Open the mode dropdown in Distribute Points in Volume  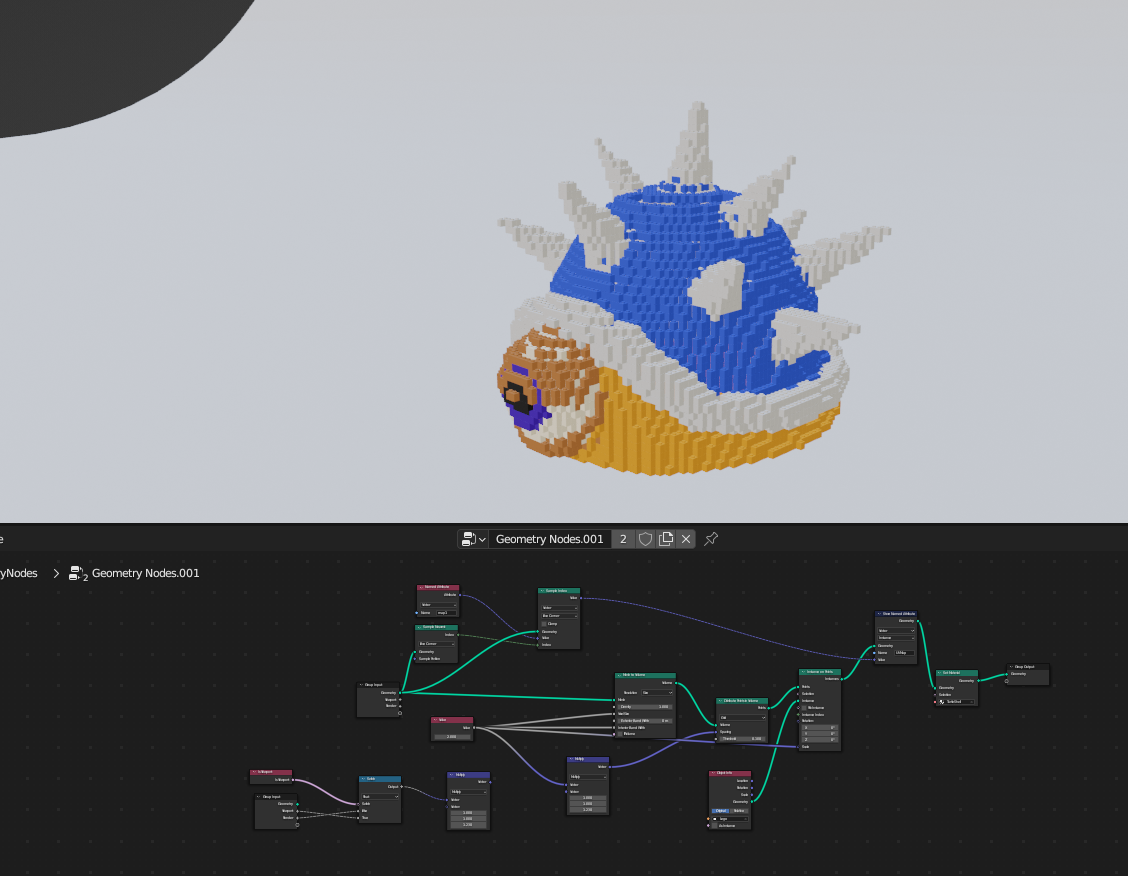coord(742,718)
